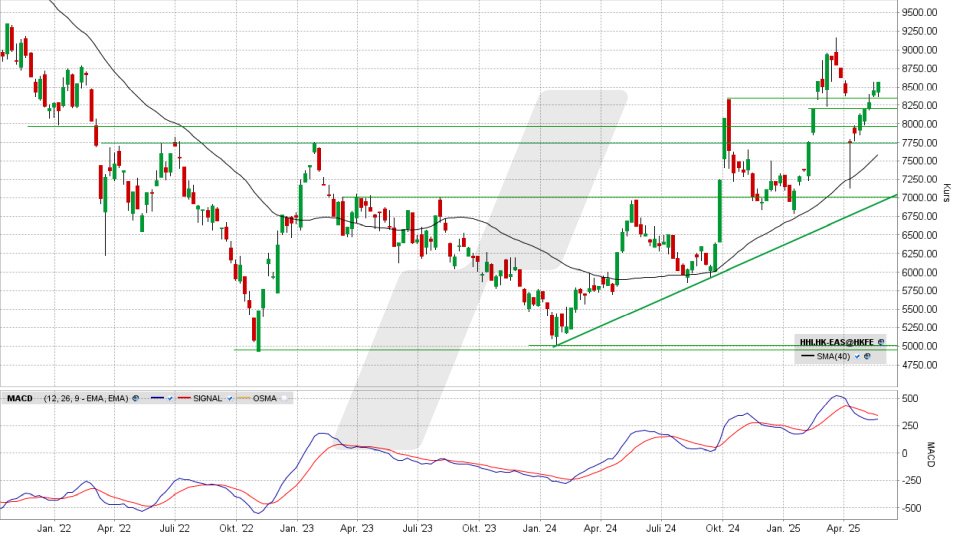
Task: Open settings icon next to SMA(40)
Action: pos(867,356)
